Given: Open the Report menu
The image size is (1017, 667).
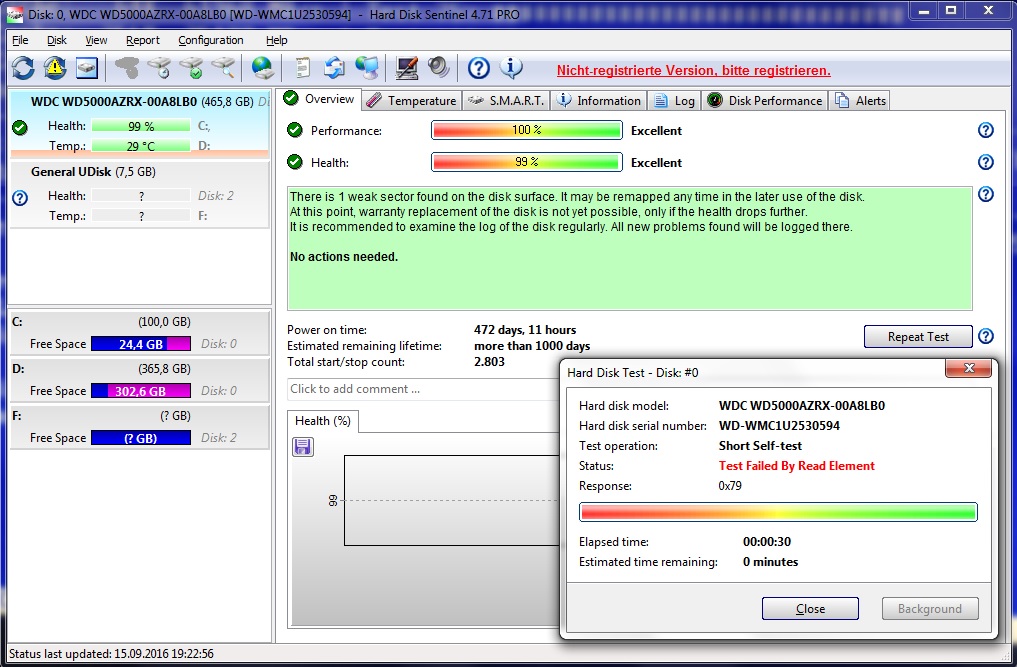Looking at the screenshot, I should click(143, 40).
